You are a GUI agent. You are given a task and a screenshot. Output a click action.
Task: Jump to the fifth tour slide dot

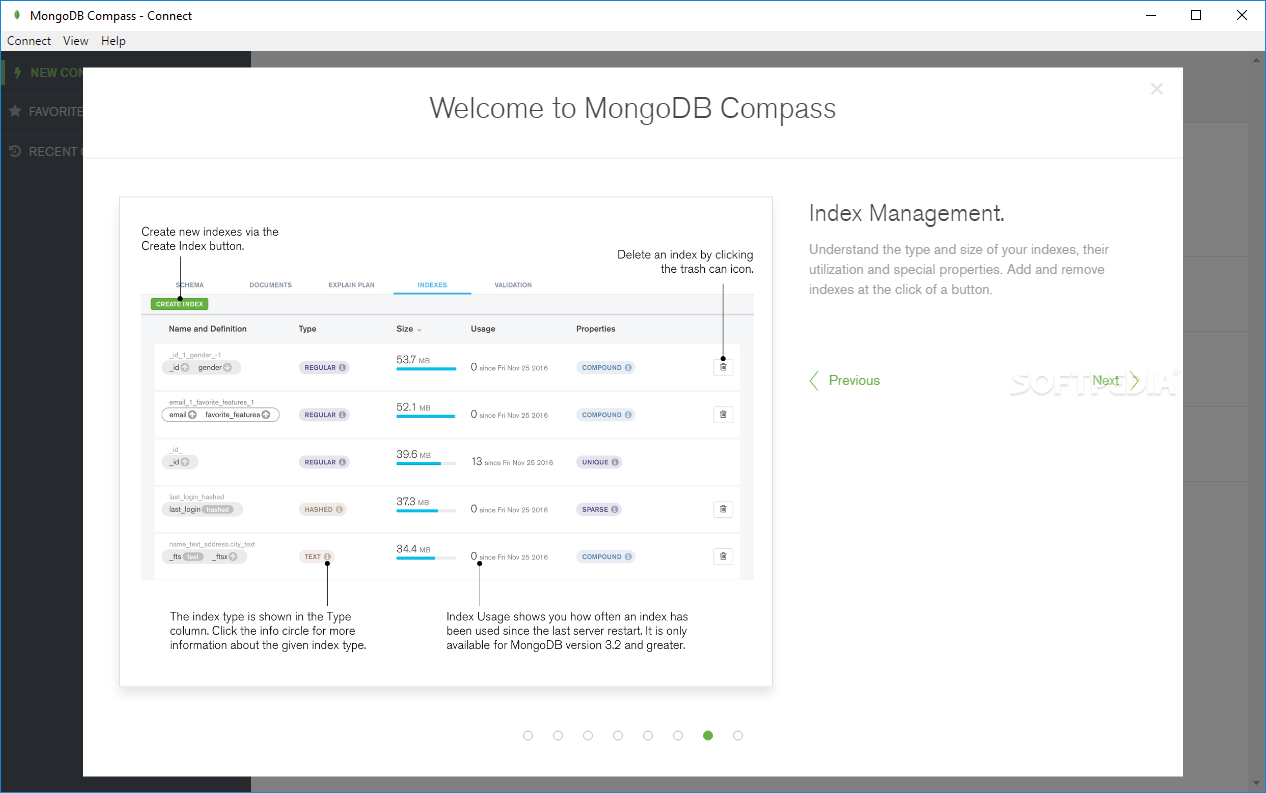point(648,735)
